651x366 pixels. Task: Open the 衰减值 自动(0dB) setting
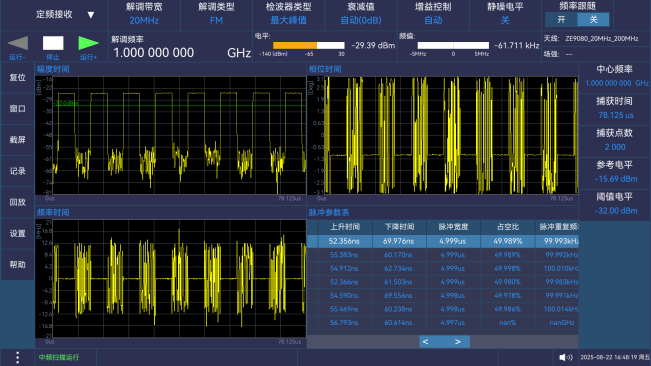(361, 14)
